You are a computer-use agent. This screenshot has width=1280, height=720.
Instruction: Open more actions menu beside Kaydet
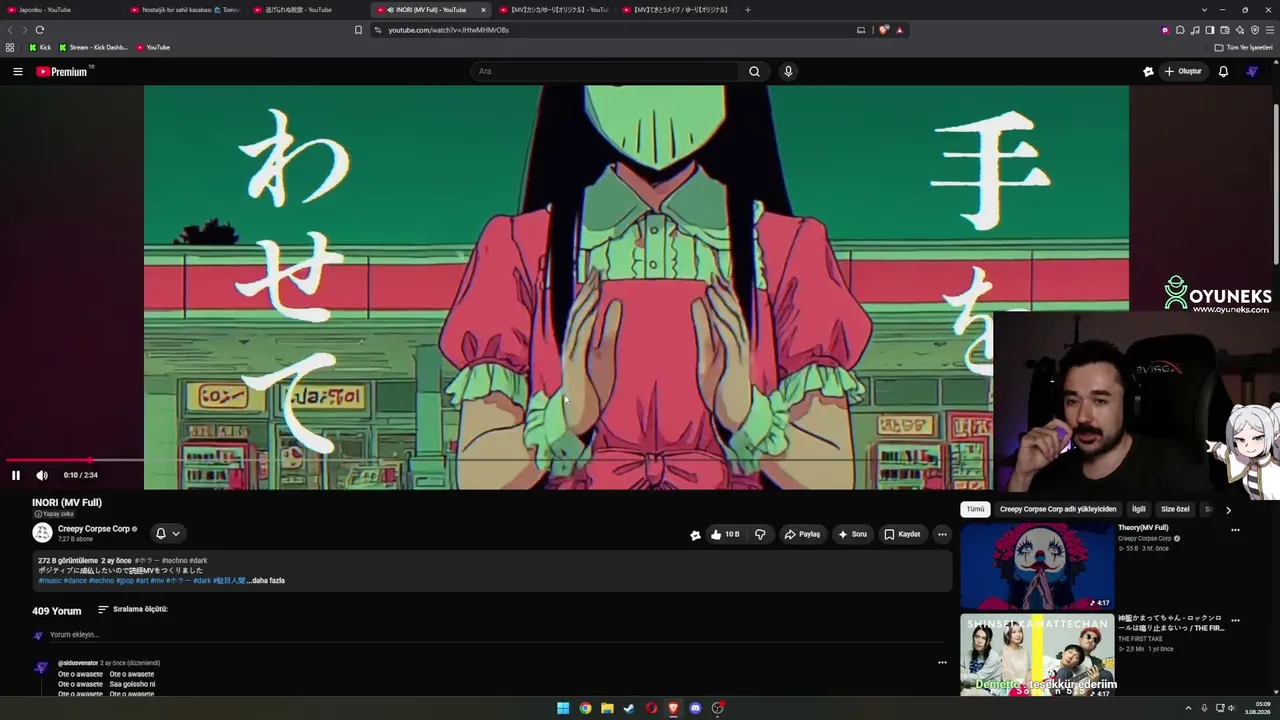coord(941,534)
